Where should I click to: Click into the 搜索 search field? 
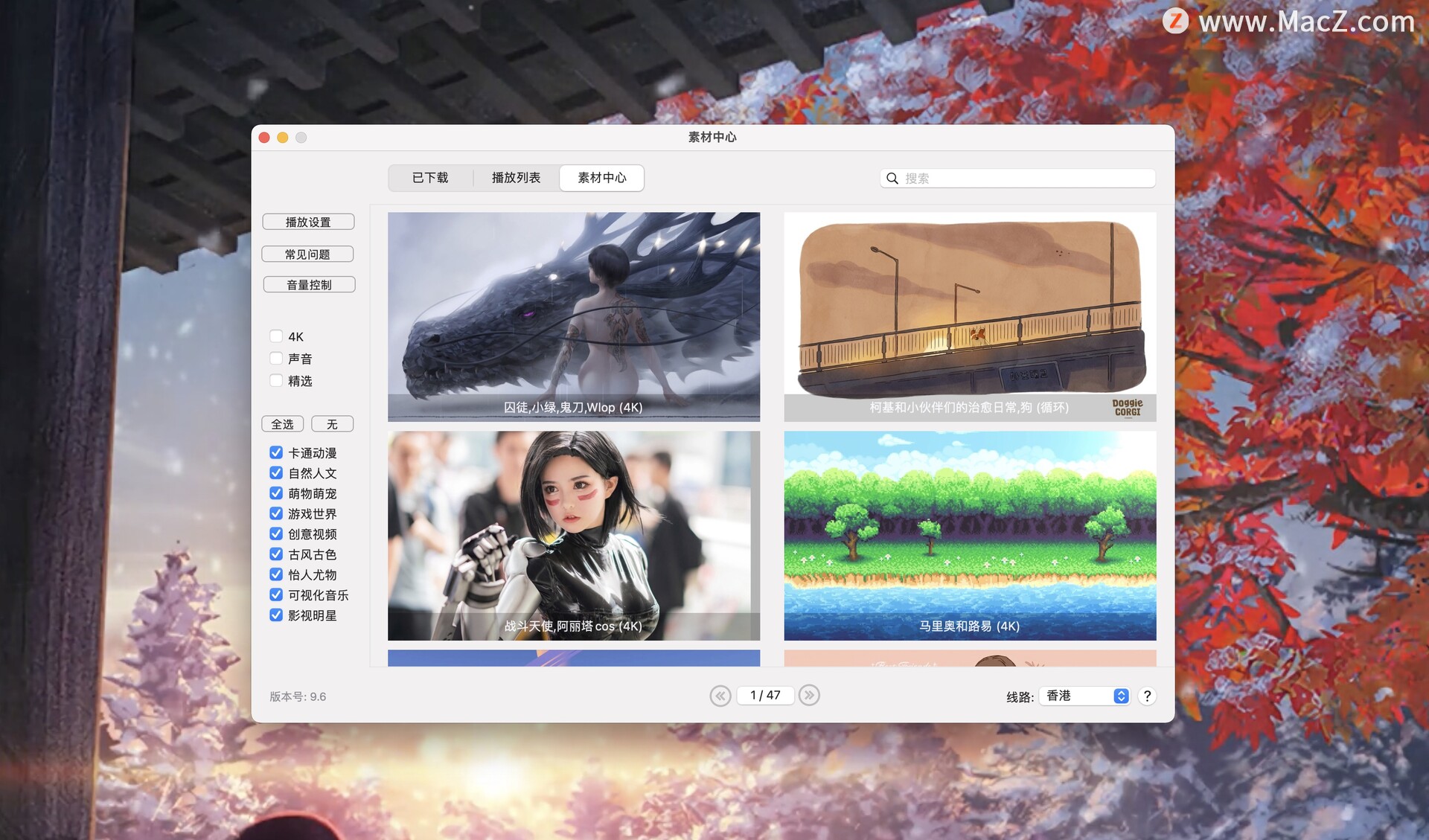[x=1017, y=178]
